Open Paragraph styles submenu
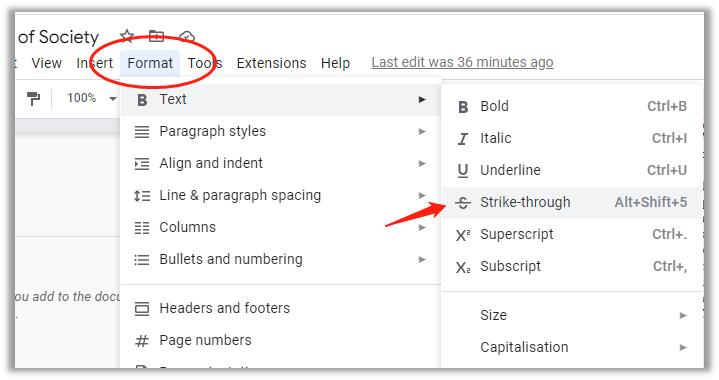Viewport: 719px width, 380px height. pyautogui.click(x=281, y=132)
